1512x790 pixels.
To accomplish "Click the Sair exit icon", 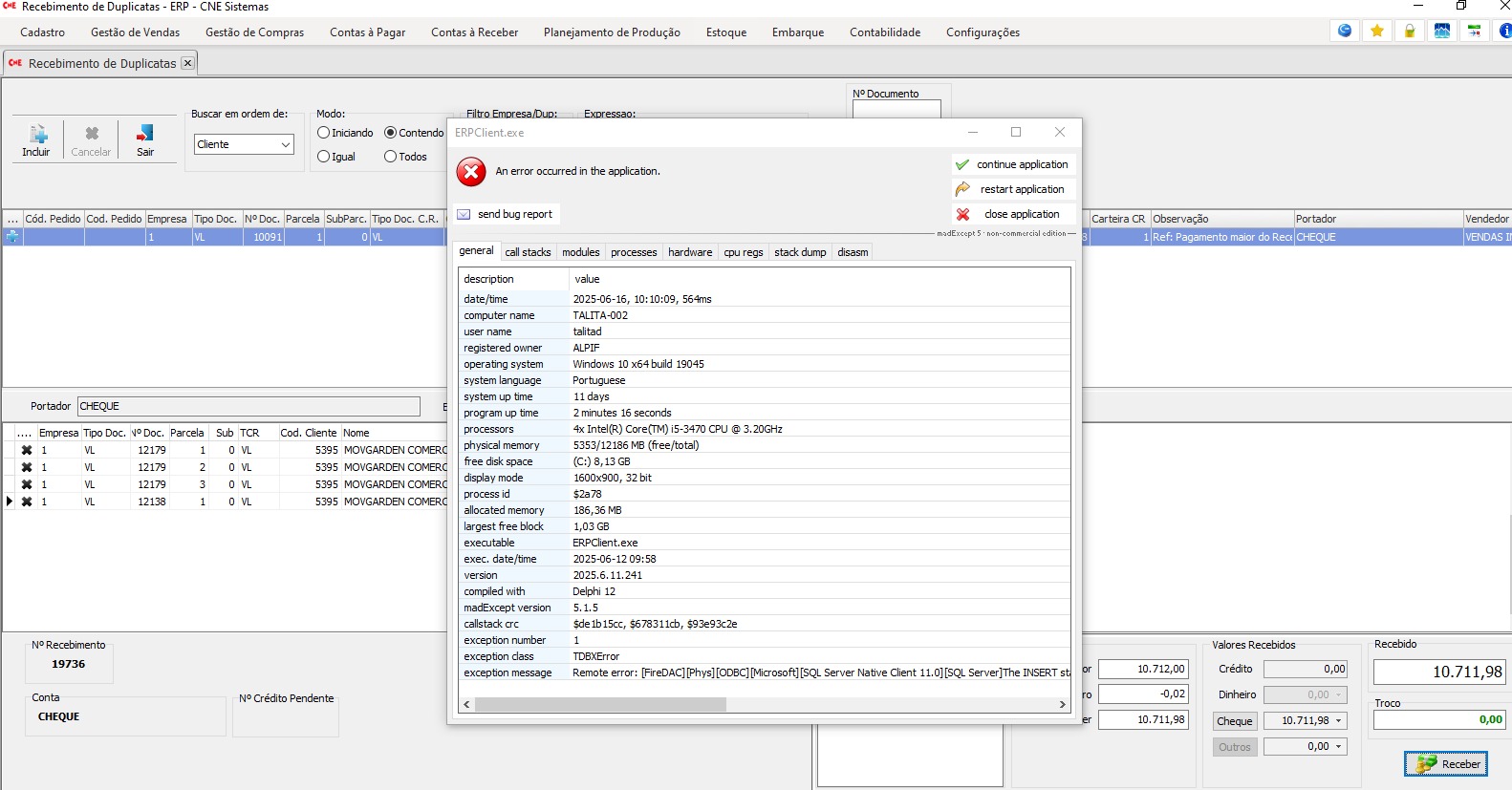I will [145, 135].
